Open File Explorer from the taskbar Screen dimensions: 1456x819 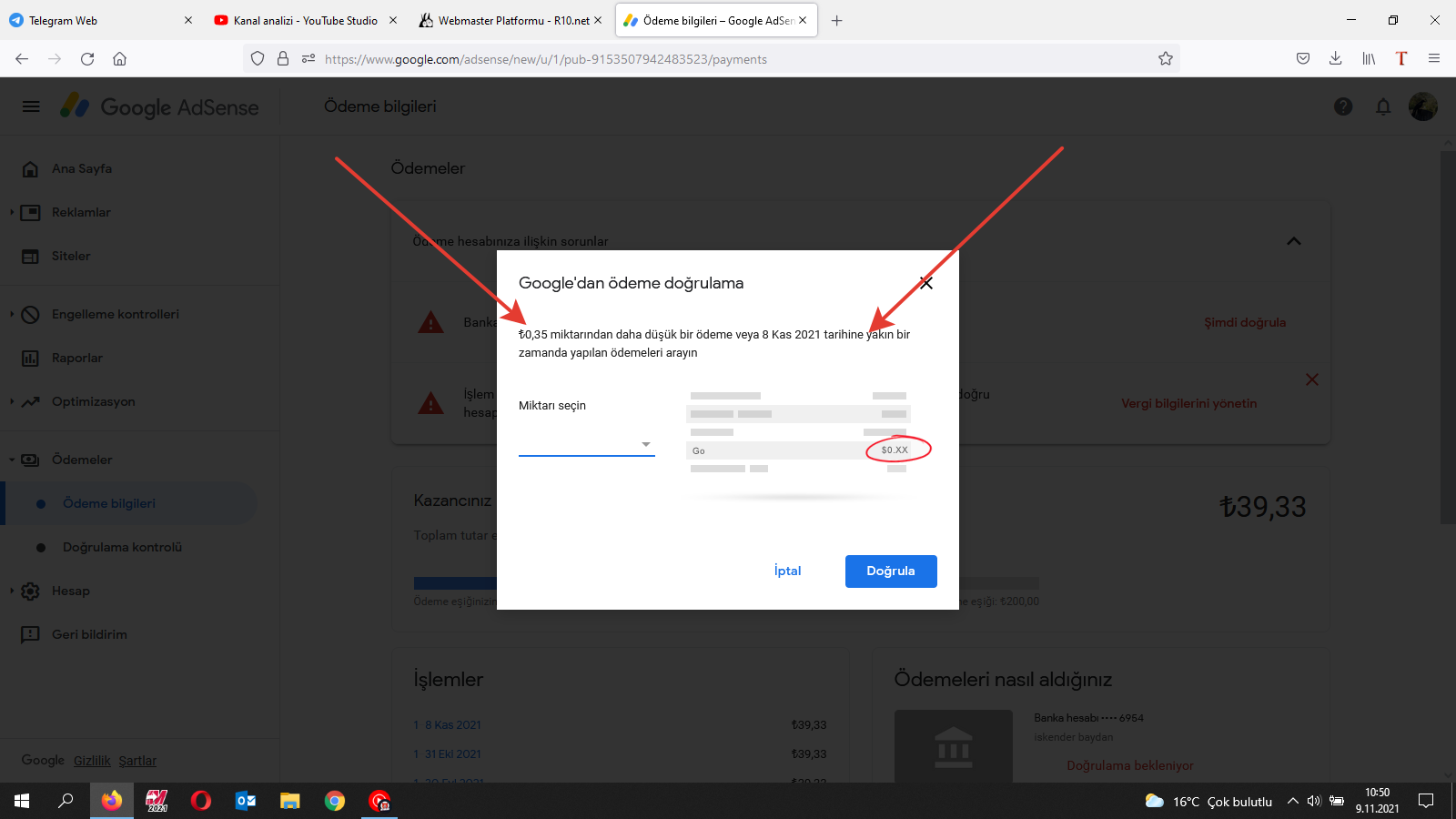(290, 801)
